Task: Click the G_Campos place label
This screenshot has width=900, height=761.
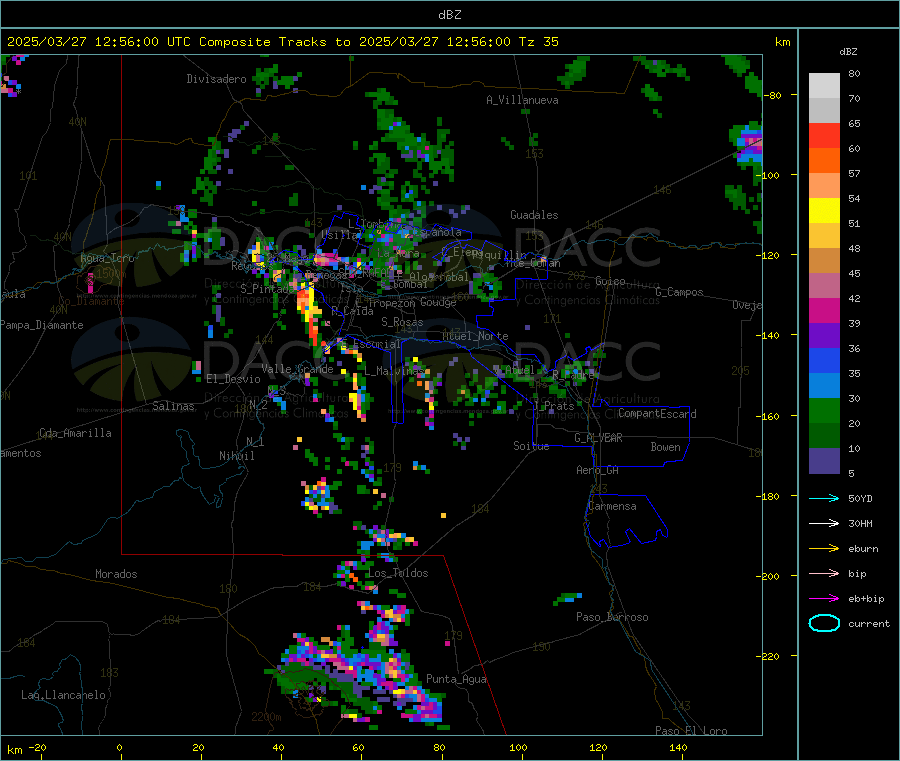Action: coord(679,292)
